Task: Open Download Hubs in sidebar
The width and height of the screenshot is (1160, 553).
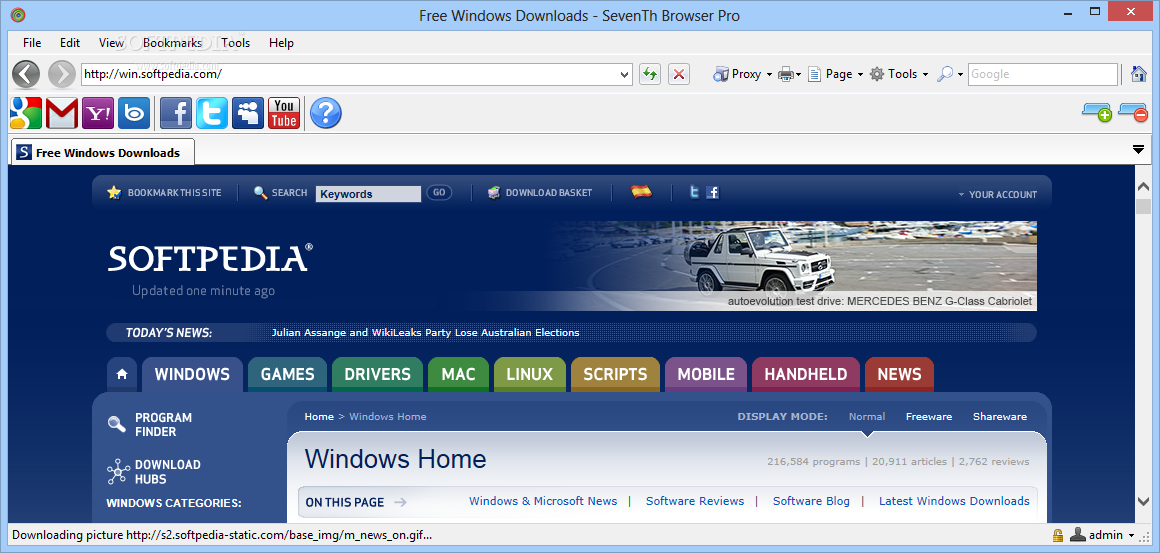Action: click(154, 472)
